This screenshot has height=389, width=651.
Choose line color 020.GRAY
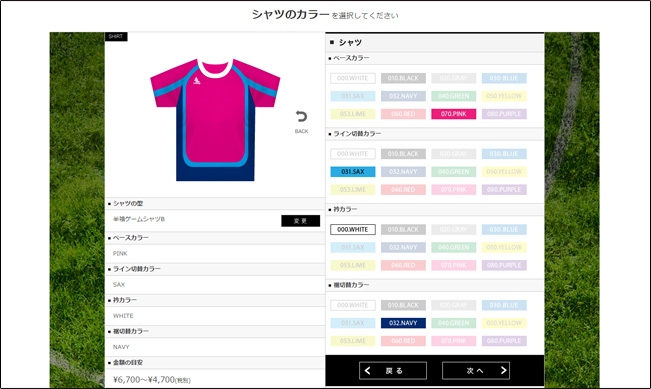tap(454, 154)
